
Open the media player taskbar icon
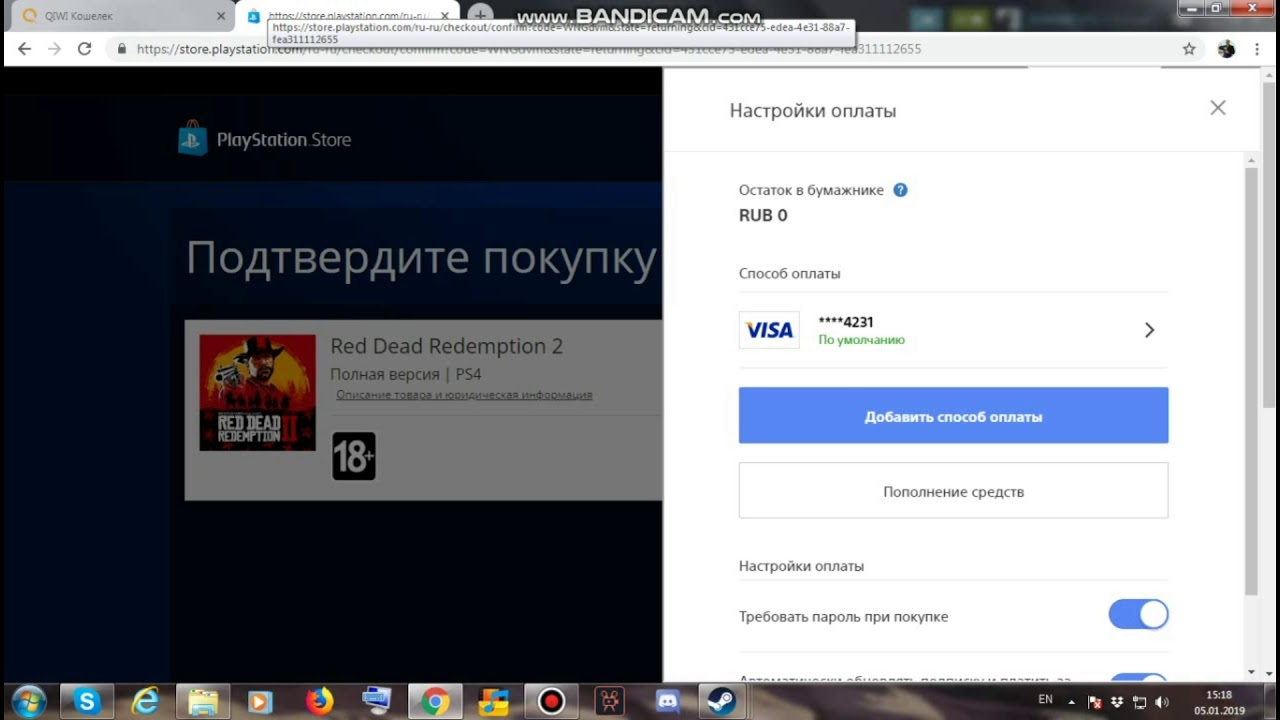[260, 702]
